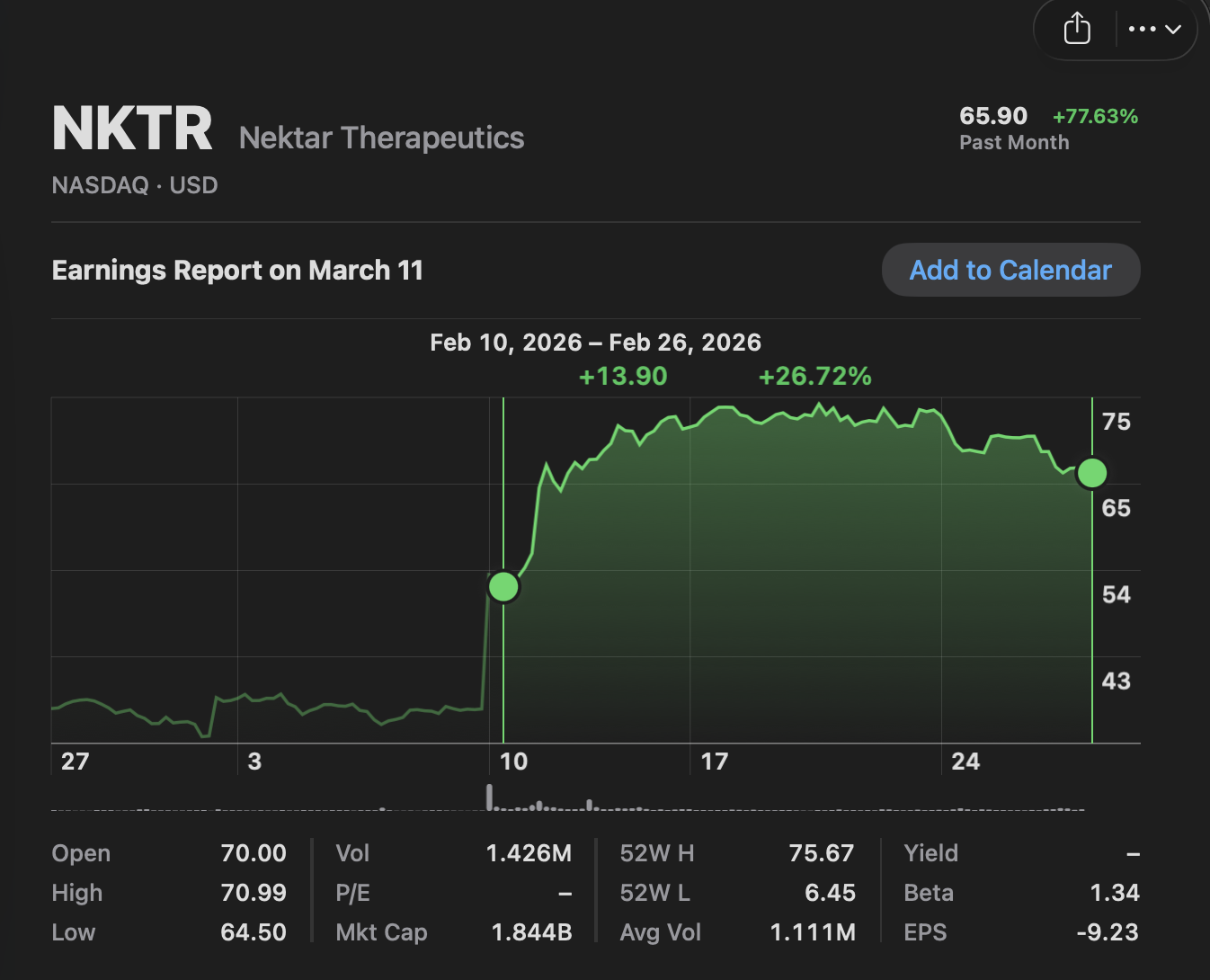Click the Beta value 1.34
Image resolution: width=1210 pixels, height=980 pixels.
tap(1115, 893)
